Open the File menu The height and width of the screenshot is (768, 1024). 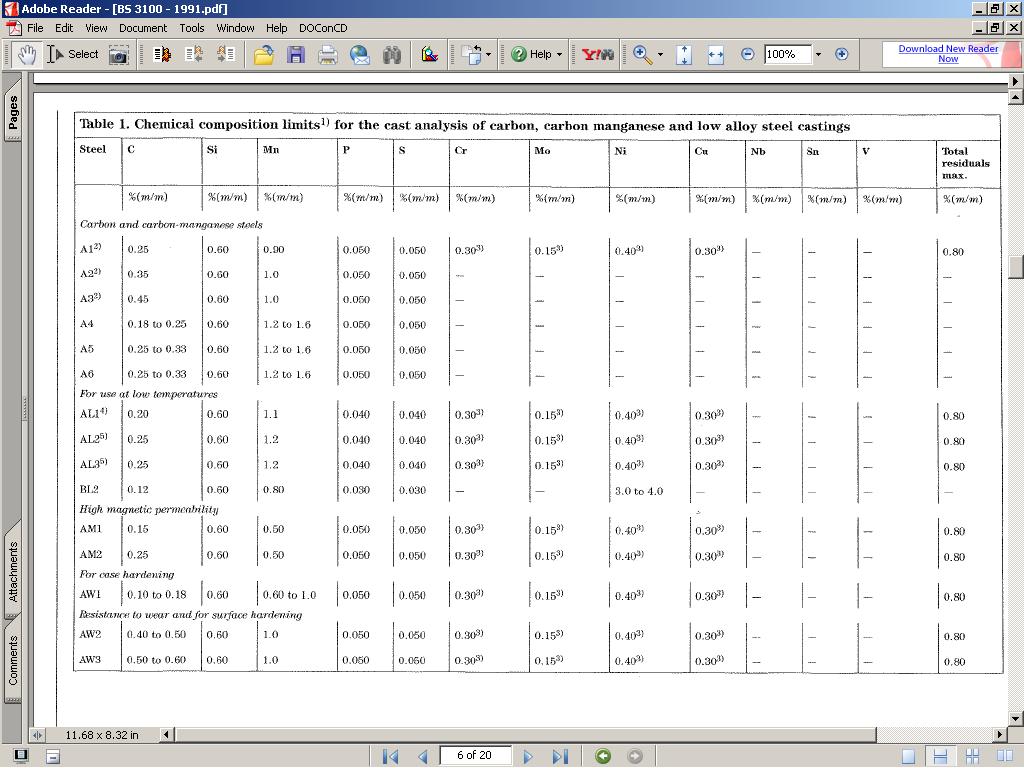[x=35, y=28]
